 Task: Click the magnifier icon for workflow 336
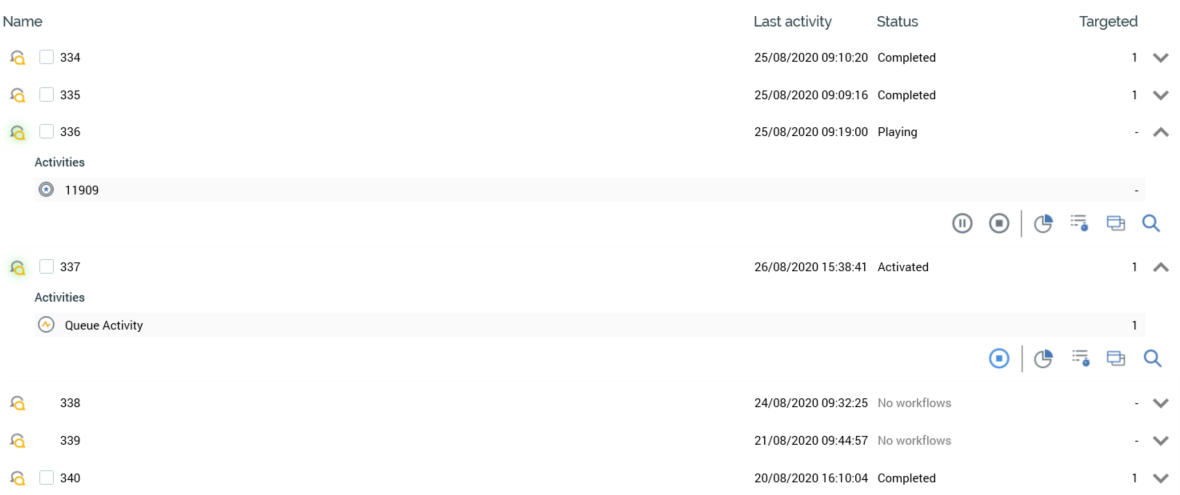coord(1151,224)
